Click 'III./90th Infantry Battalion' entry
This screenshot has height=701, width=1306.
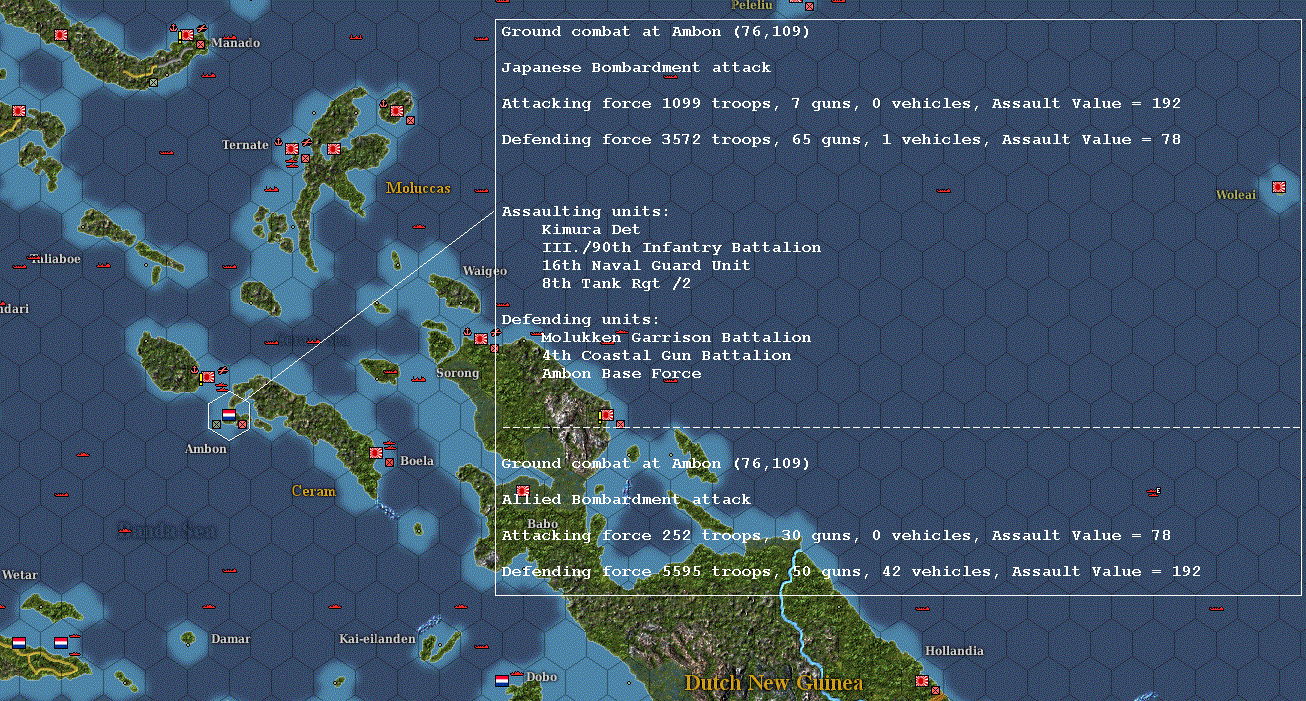(681, 248)
